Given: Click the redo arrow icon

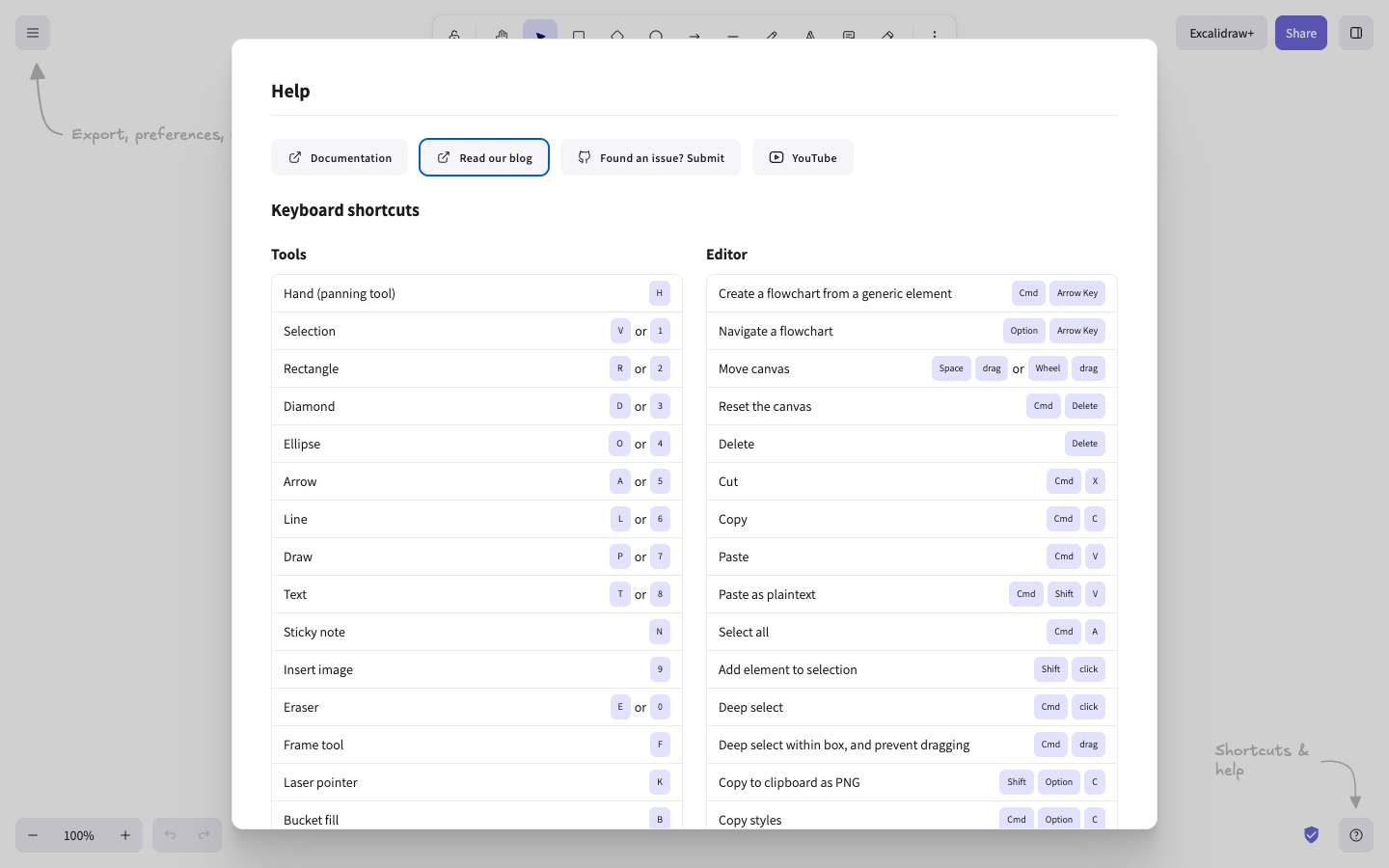Looking at the screenshot, I should (x=204, y=835).
